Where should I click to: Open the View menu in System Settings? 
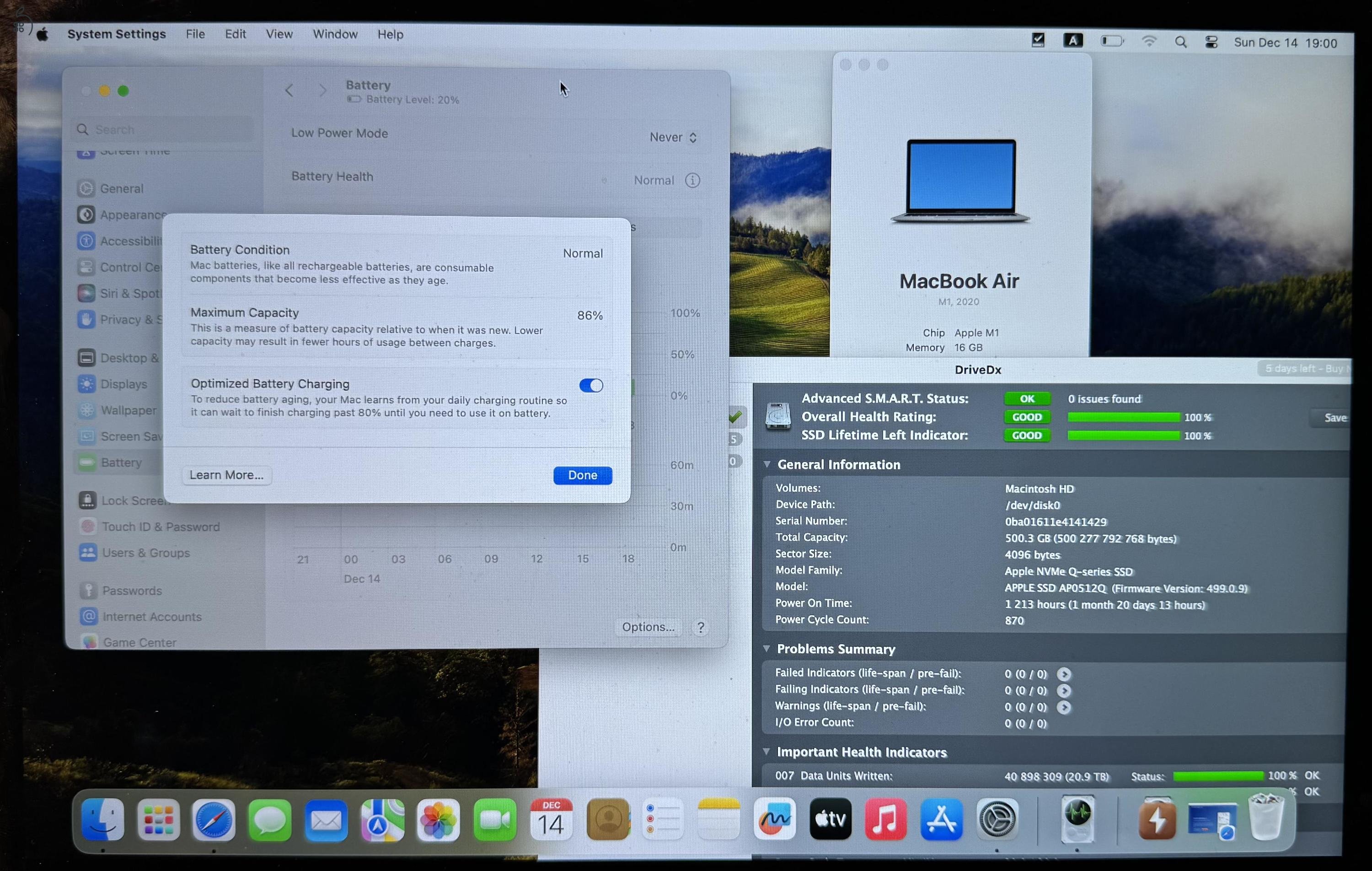279,34
